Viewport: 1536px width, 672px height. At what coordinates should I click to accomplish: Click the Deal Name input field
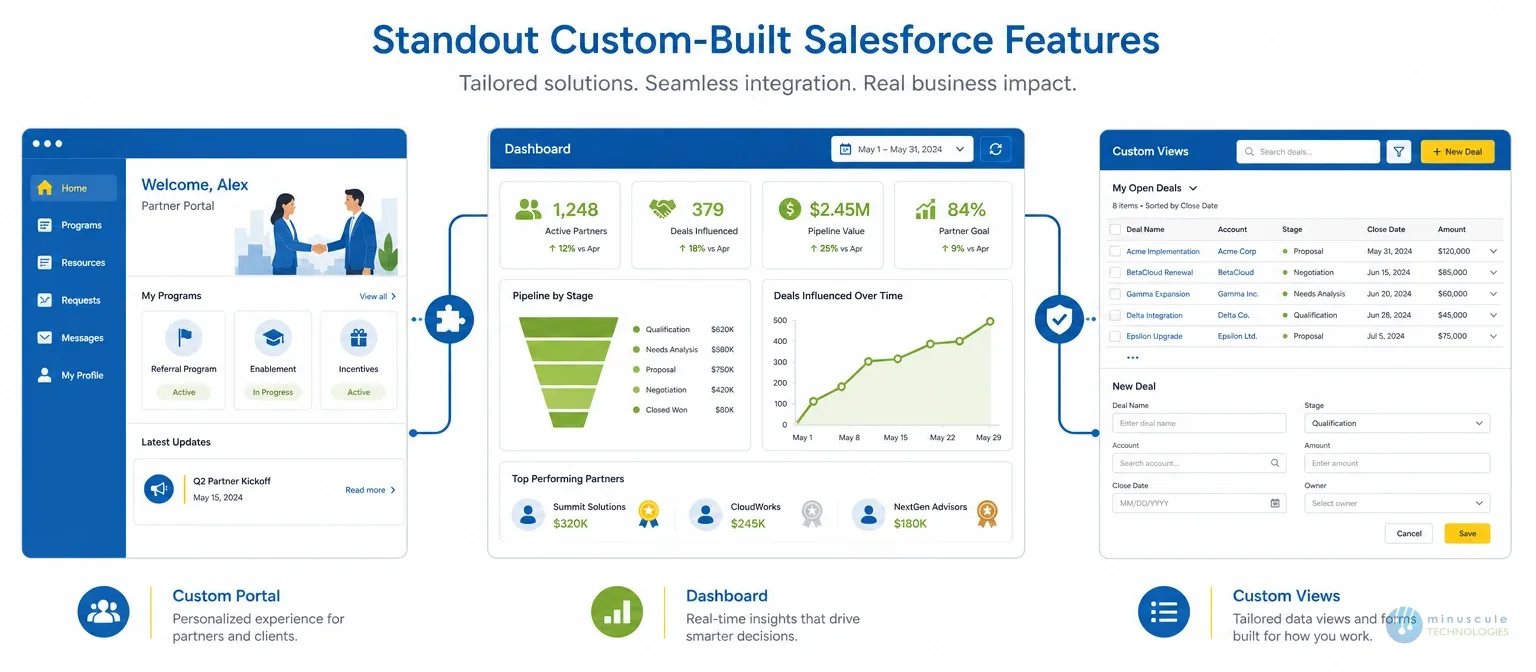click(1199, 423)
